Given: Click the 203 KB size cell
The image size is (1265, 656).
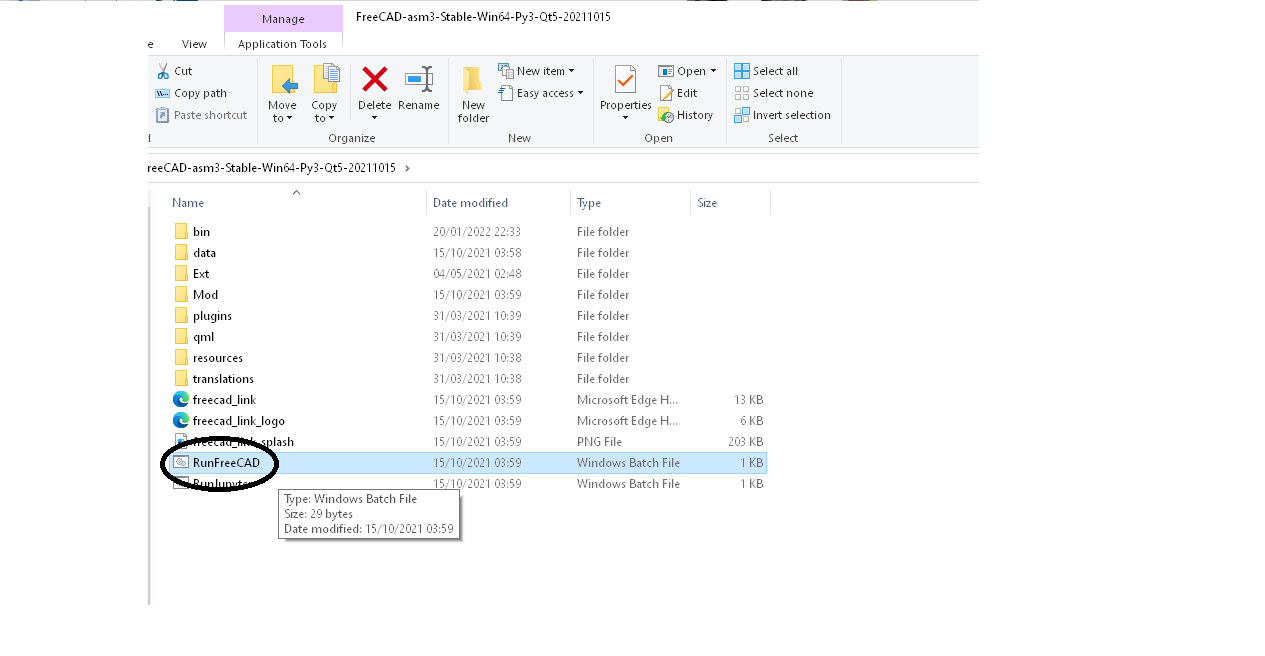Looking at the screenshot, I should coord(746,442).
